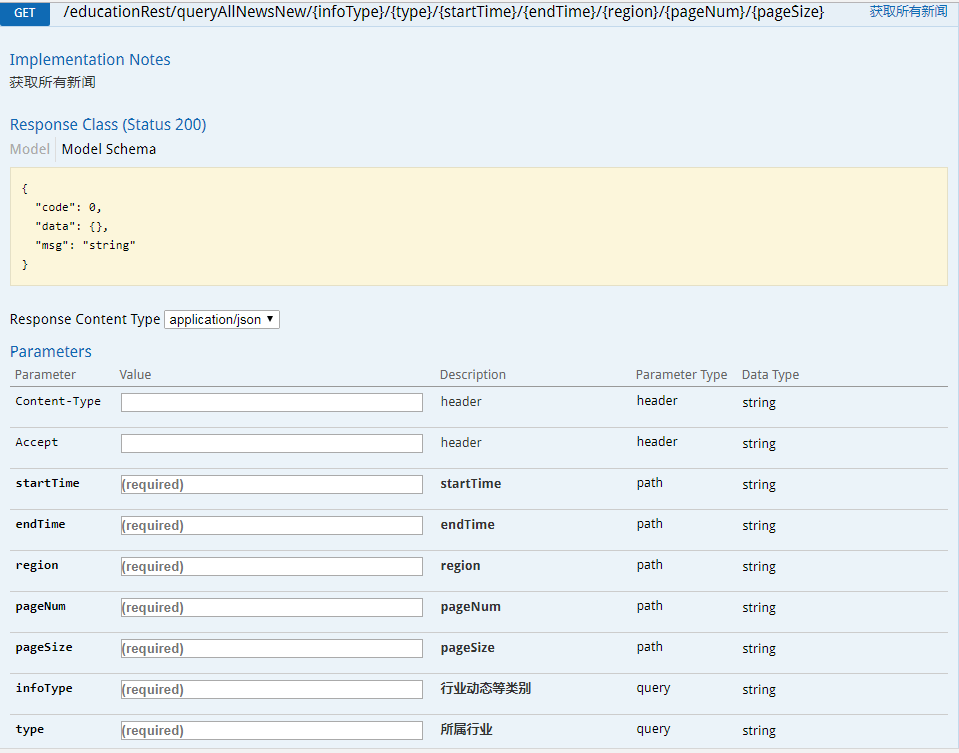Click the Content-Type value input
Image resolution: width=959 pixels, height=753 pixels.
(272, 402)
